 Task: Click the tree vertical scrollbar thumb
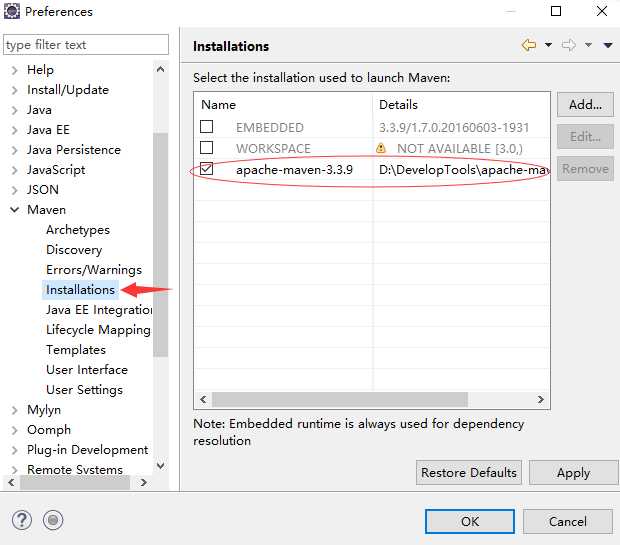pos(161,245)
